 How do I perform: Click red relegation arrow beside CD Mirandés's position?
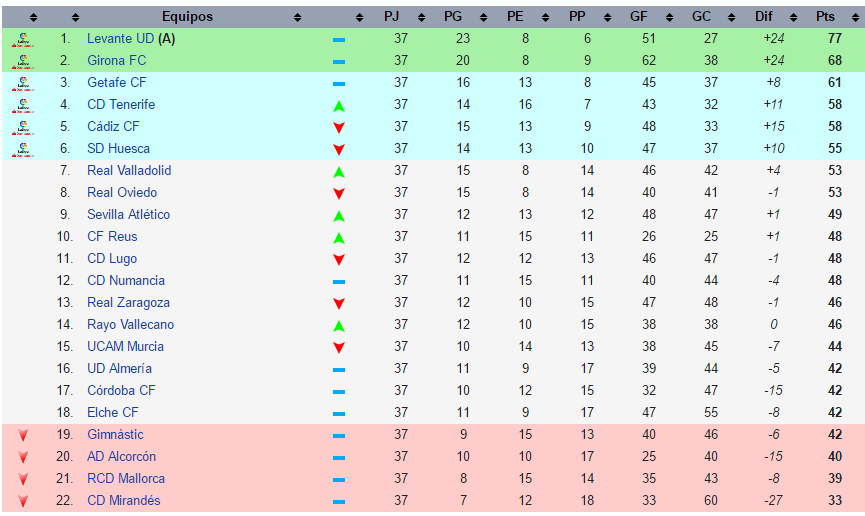(x=23, y=501)
